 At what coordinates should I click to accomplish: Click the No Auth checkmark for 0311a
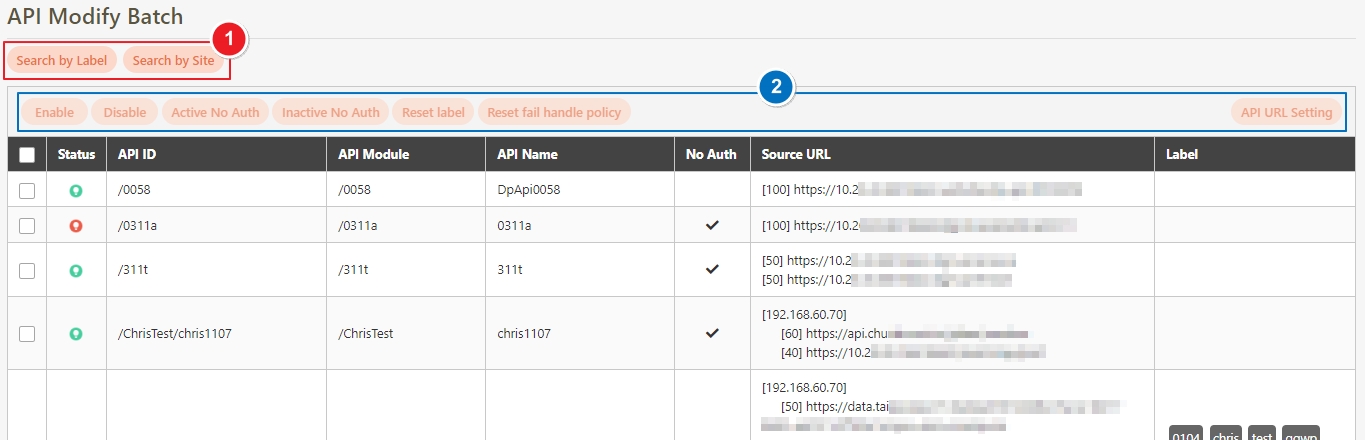pos(712,226)
